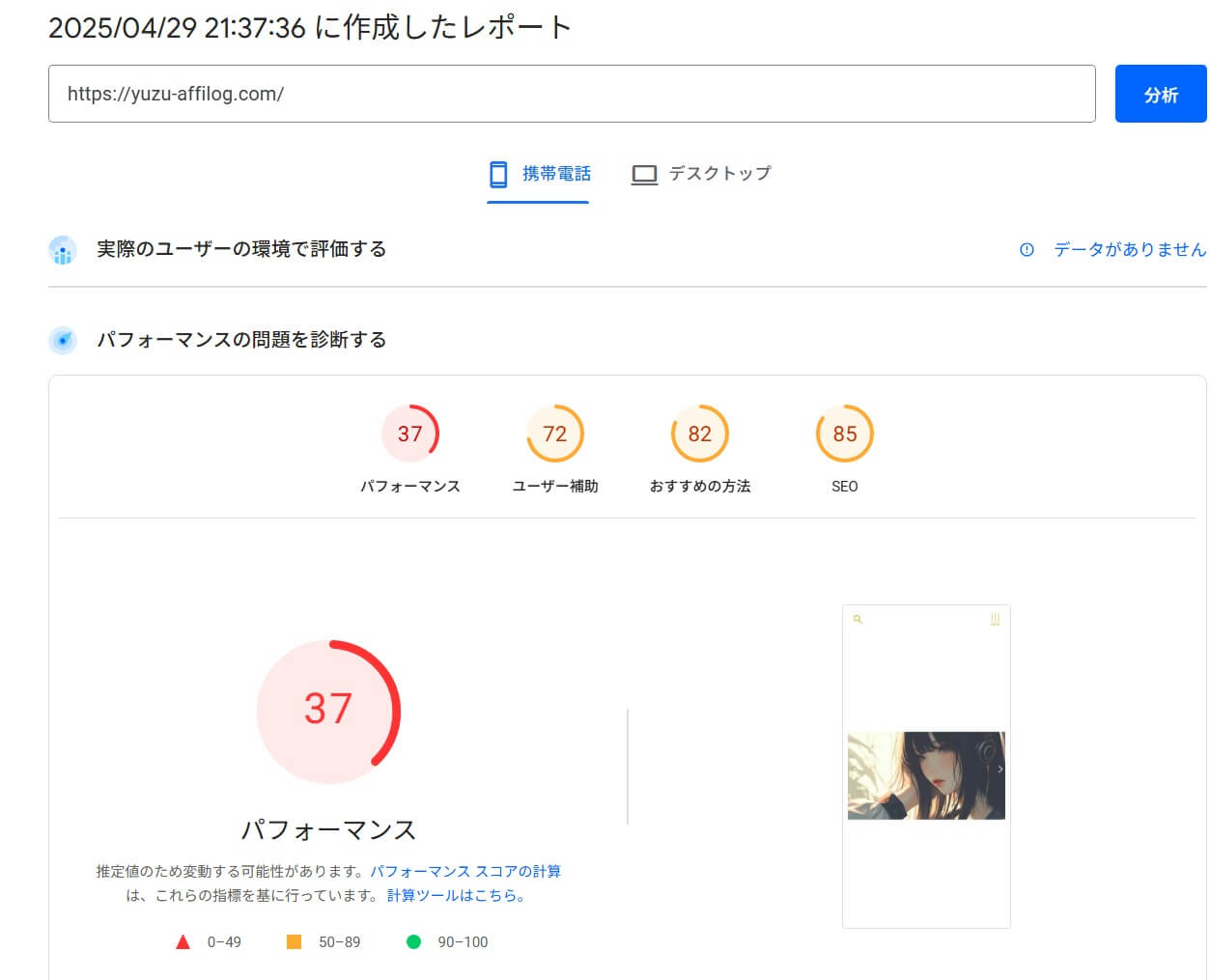This screenshot has height=980, width=1210.
Task: Click the slider arrow on thumbnail image
Action: click(999, 770)
